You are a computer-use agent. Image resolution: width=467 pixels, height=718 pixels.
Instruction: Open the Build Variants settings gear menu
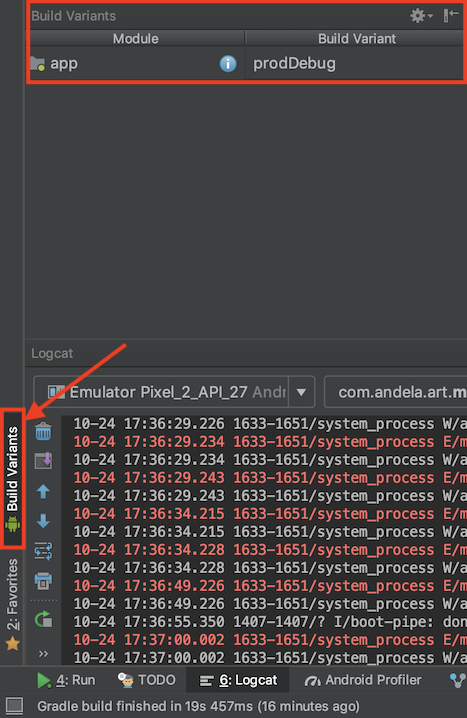click(420, 16)
